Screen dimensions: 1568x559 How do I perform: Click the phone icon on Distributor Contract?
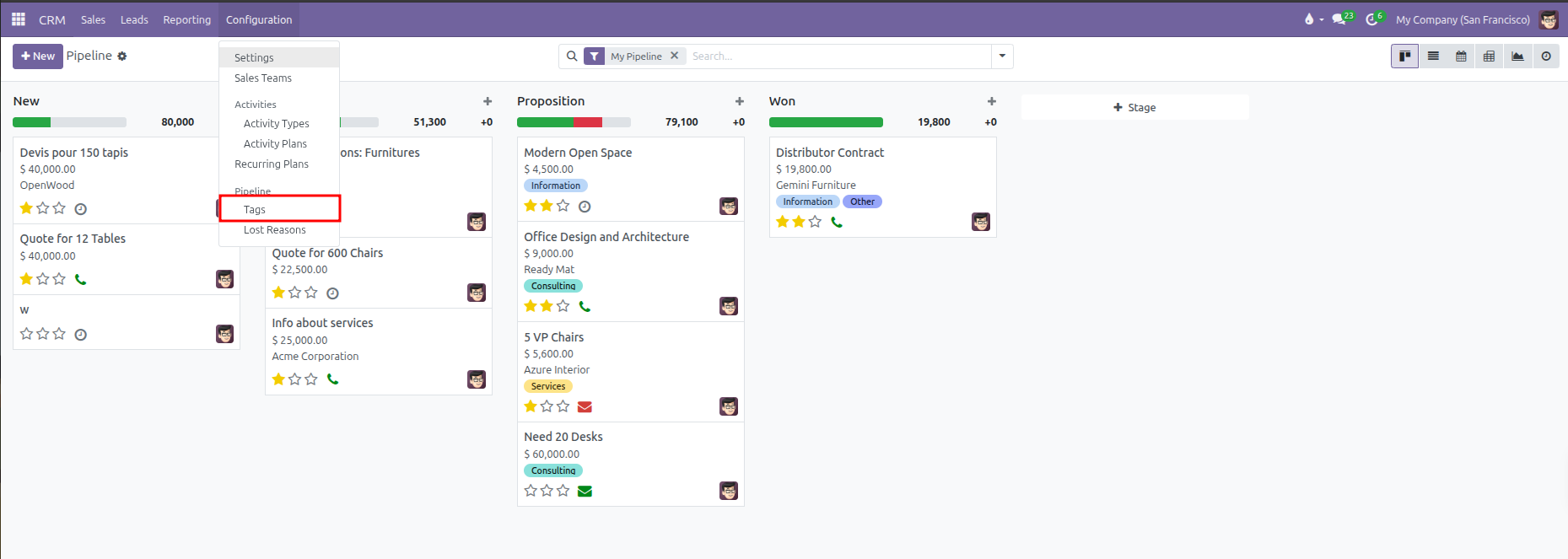tap(837, 223)
